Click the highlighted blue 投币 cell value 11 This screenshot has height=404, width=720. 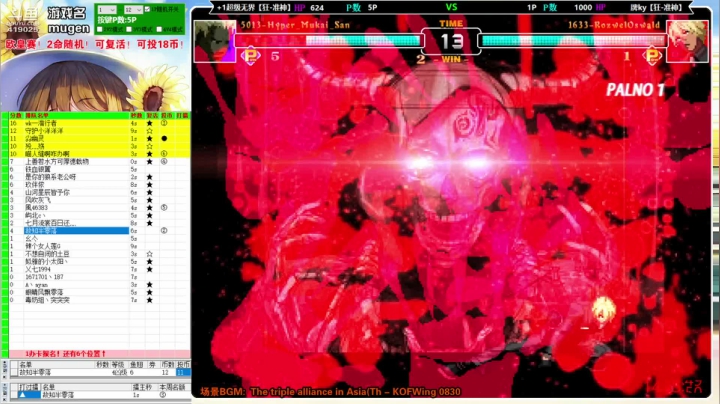(183, 372)
